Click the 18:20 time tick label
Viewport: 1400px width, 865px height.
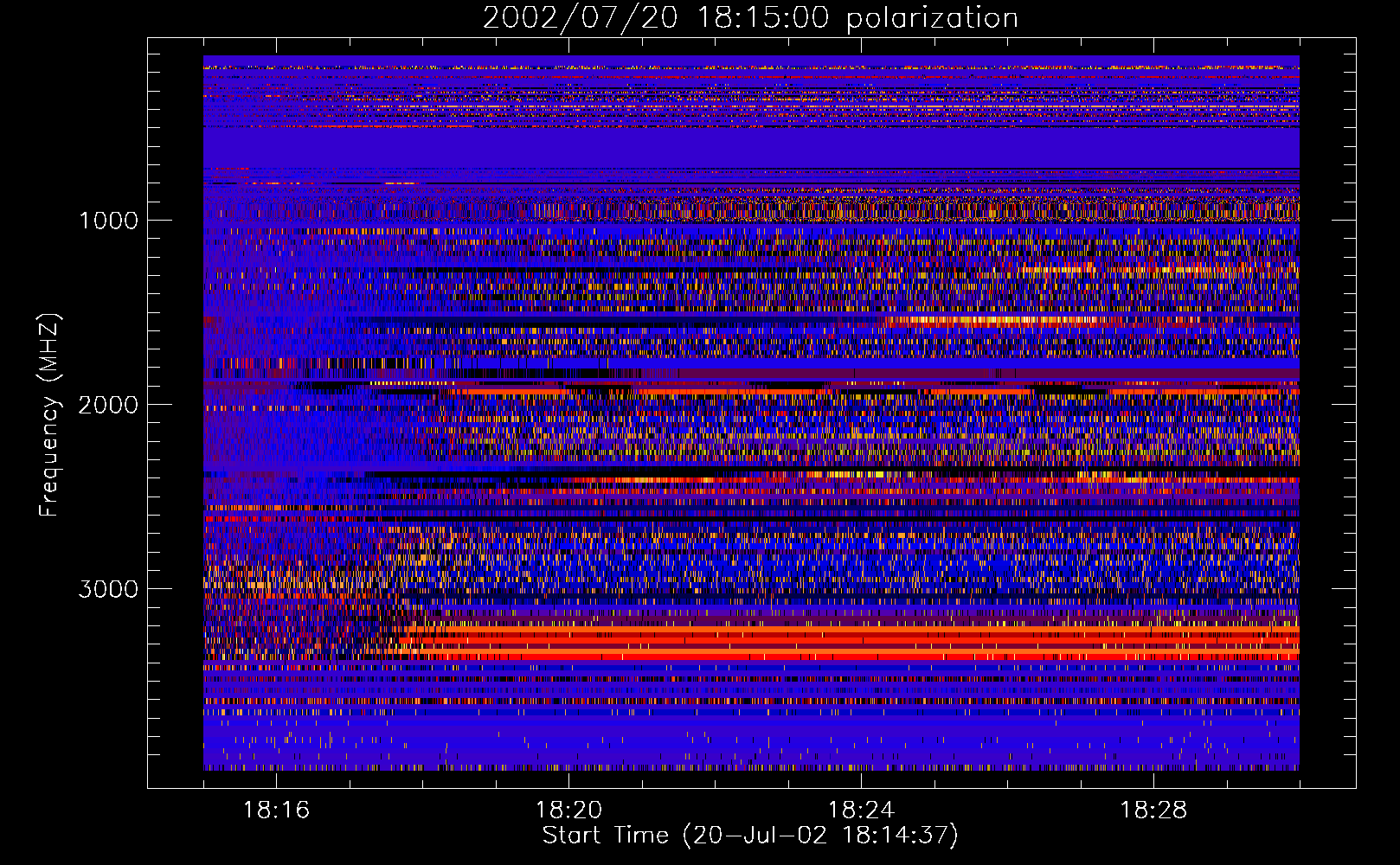[568, 810]
